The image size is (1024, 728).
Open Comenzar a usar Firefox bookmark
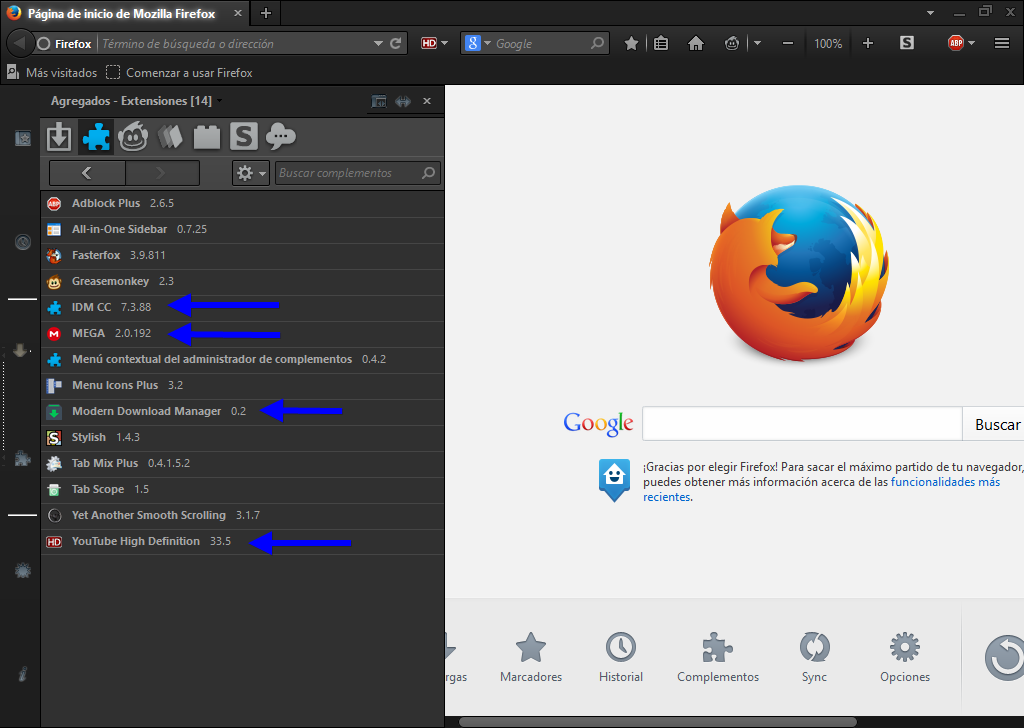click(180, 72)
